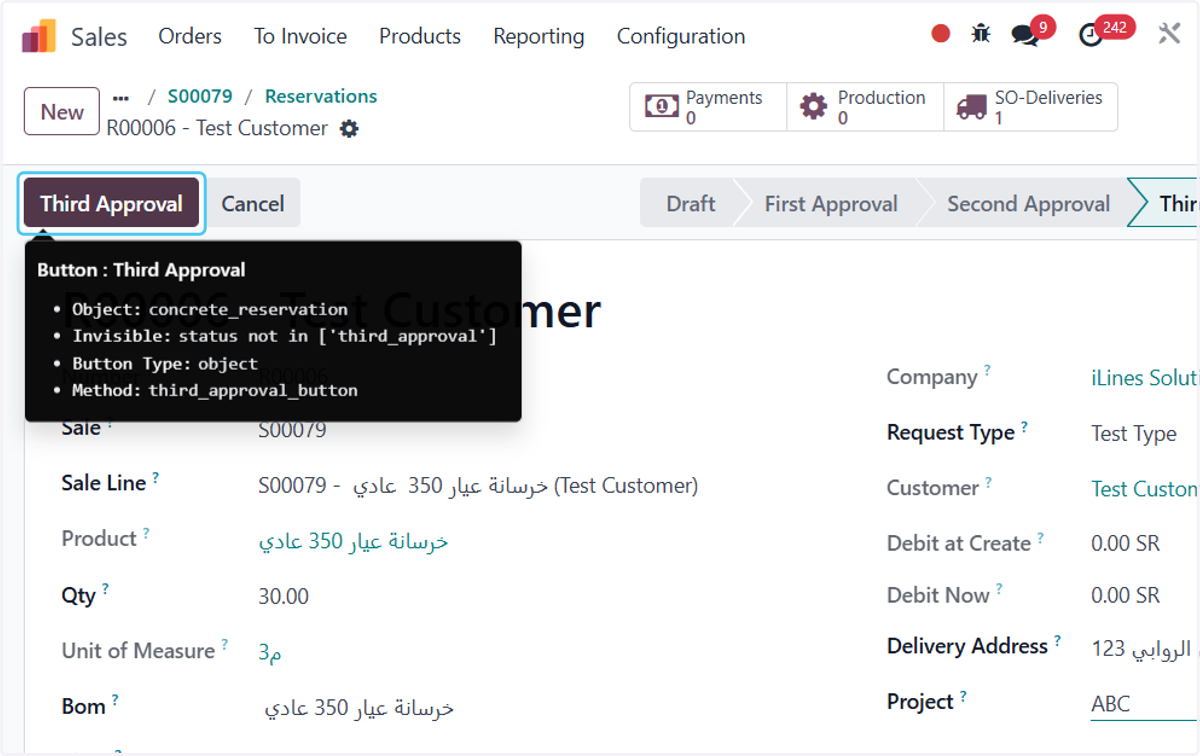Open the Production stat button
The height and width of the screenshot is (756, 1200).
point(865,107)
